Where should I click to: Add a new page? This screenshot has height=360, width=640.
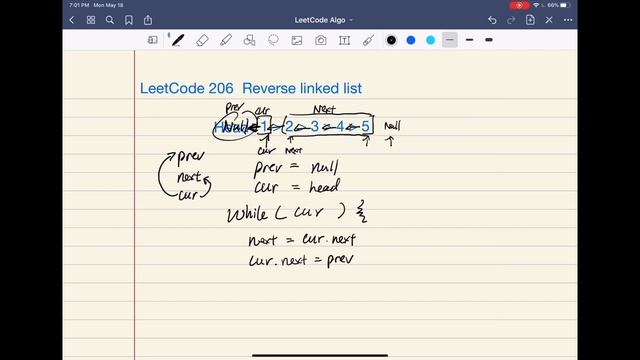[x=530, y=20]
